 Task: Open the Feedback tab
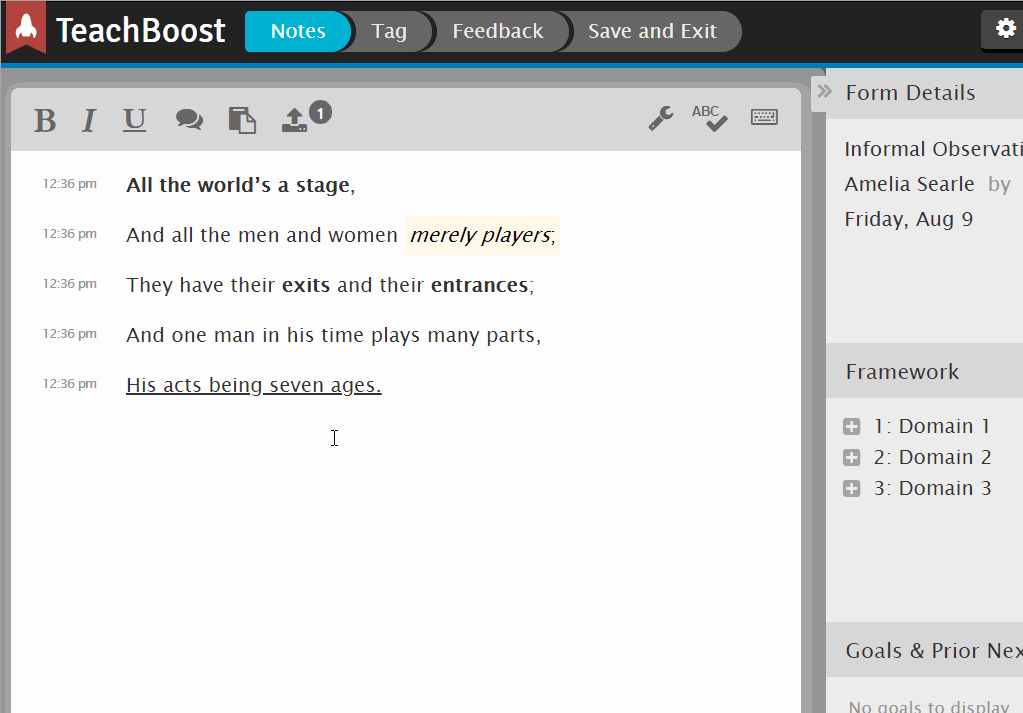498,31
